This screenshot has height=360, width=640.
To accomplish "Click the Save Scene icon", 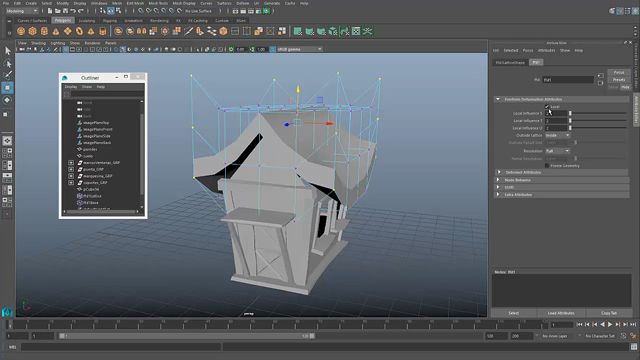I will pyautogui.click(x=64, y=11).
